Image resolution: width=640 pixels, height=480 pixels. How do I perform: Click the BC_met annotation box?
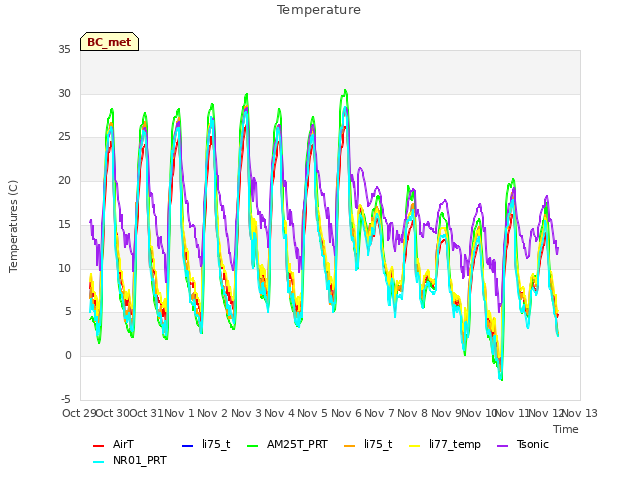tap(109, 42)
